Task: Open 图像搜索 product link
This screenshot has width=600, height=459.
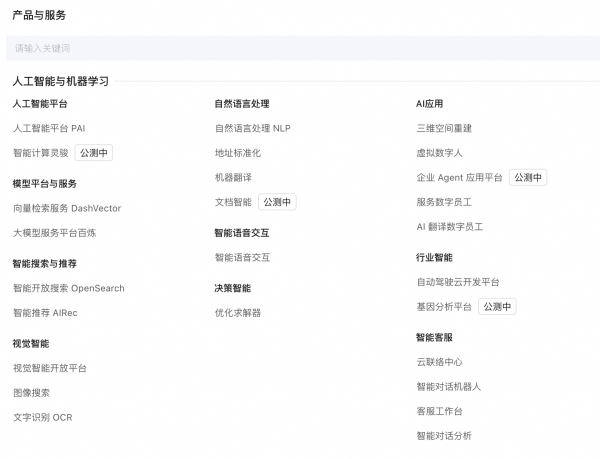Action: click(31, 393)
